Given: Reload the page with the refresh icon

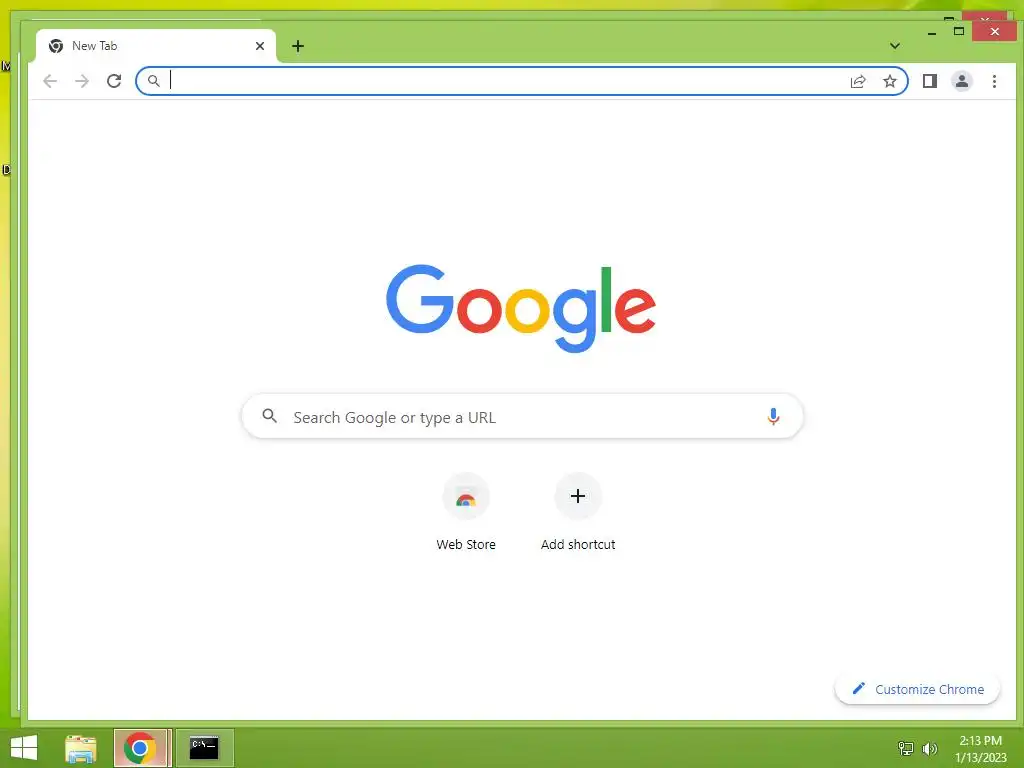Looking at the screenshot, I should tap(114, 81).
